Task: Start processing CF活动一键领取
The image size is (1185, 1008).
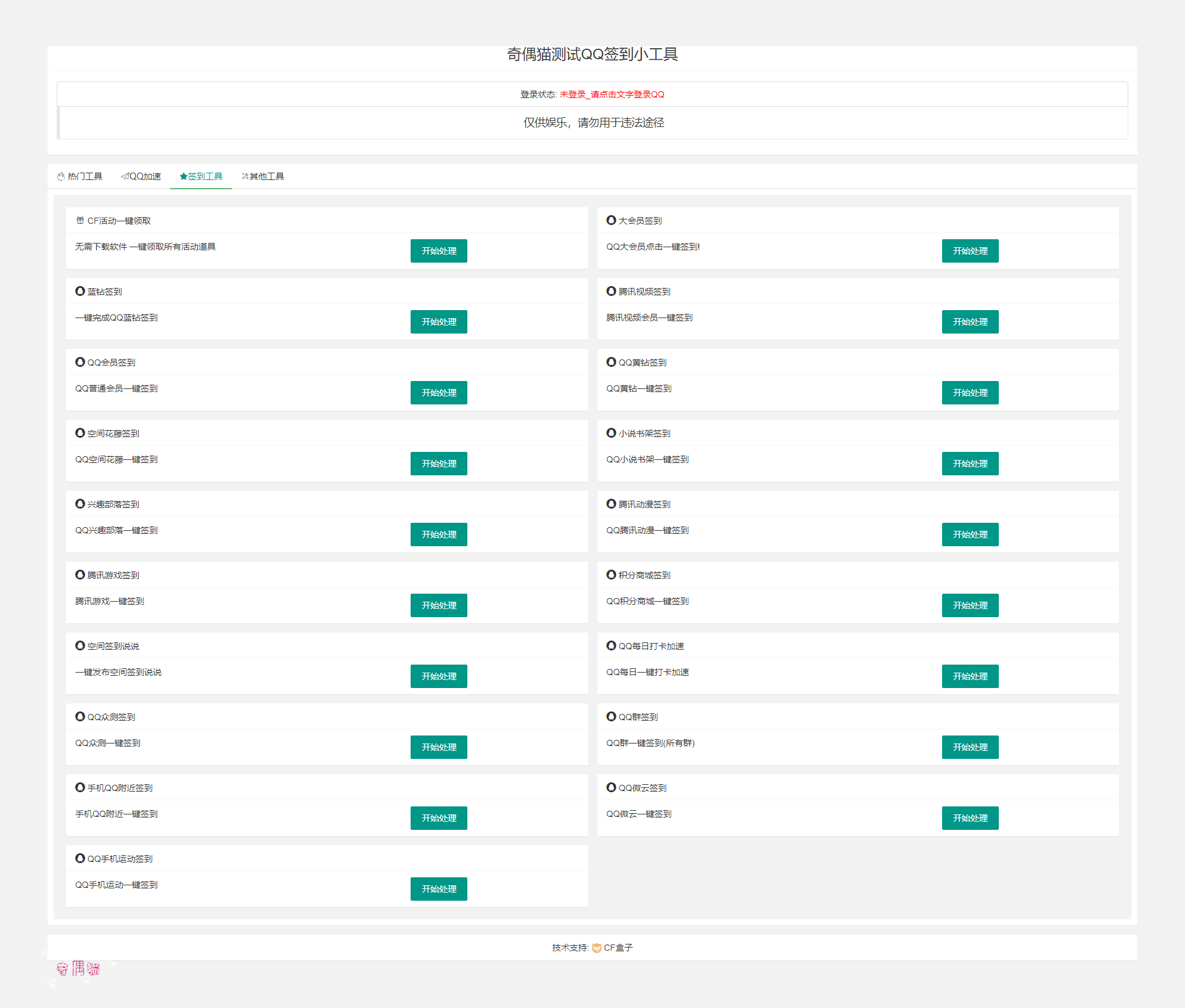Action: pos(439,251)
